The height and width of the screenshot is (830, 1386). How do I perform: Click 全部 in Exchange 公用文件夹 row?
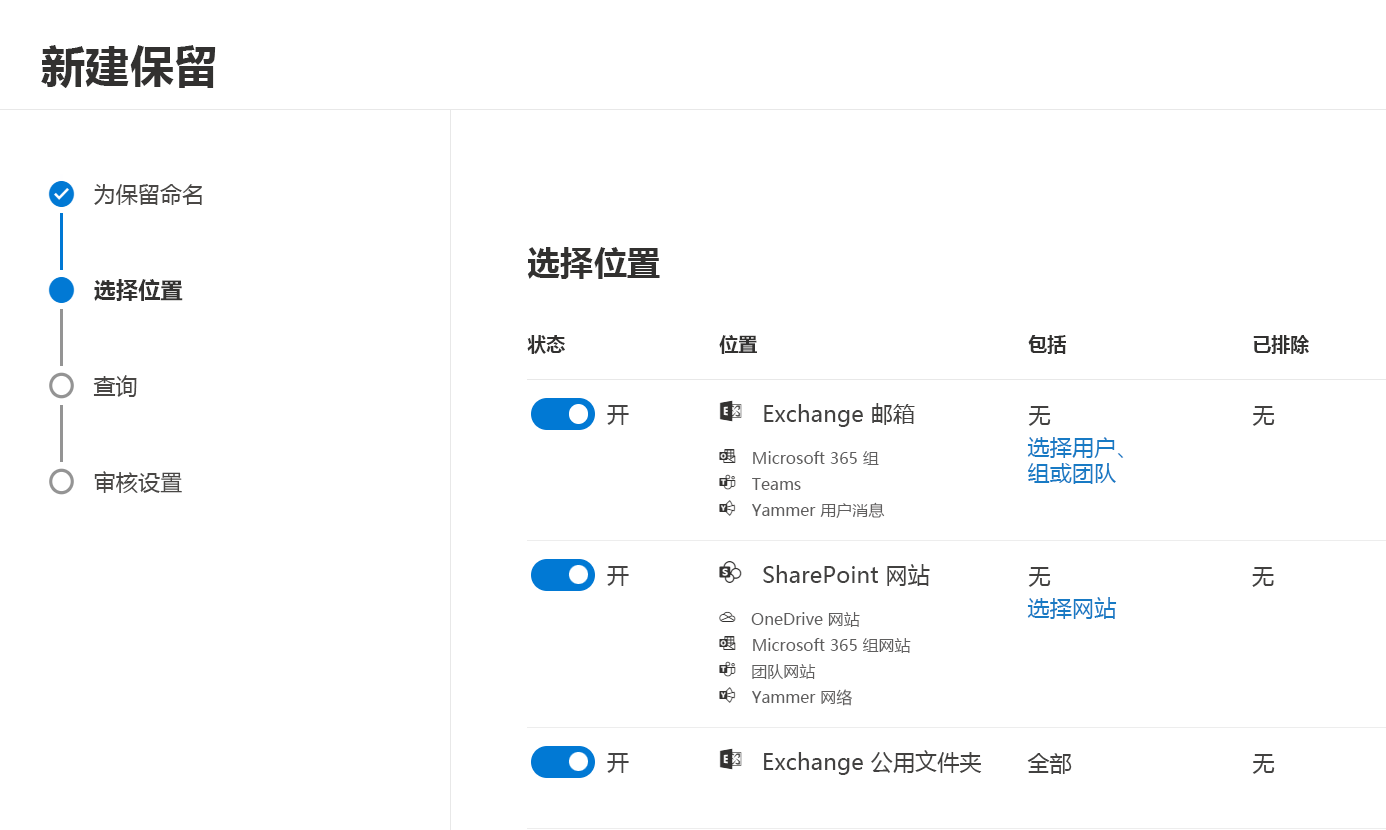coord(1049,763)
